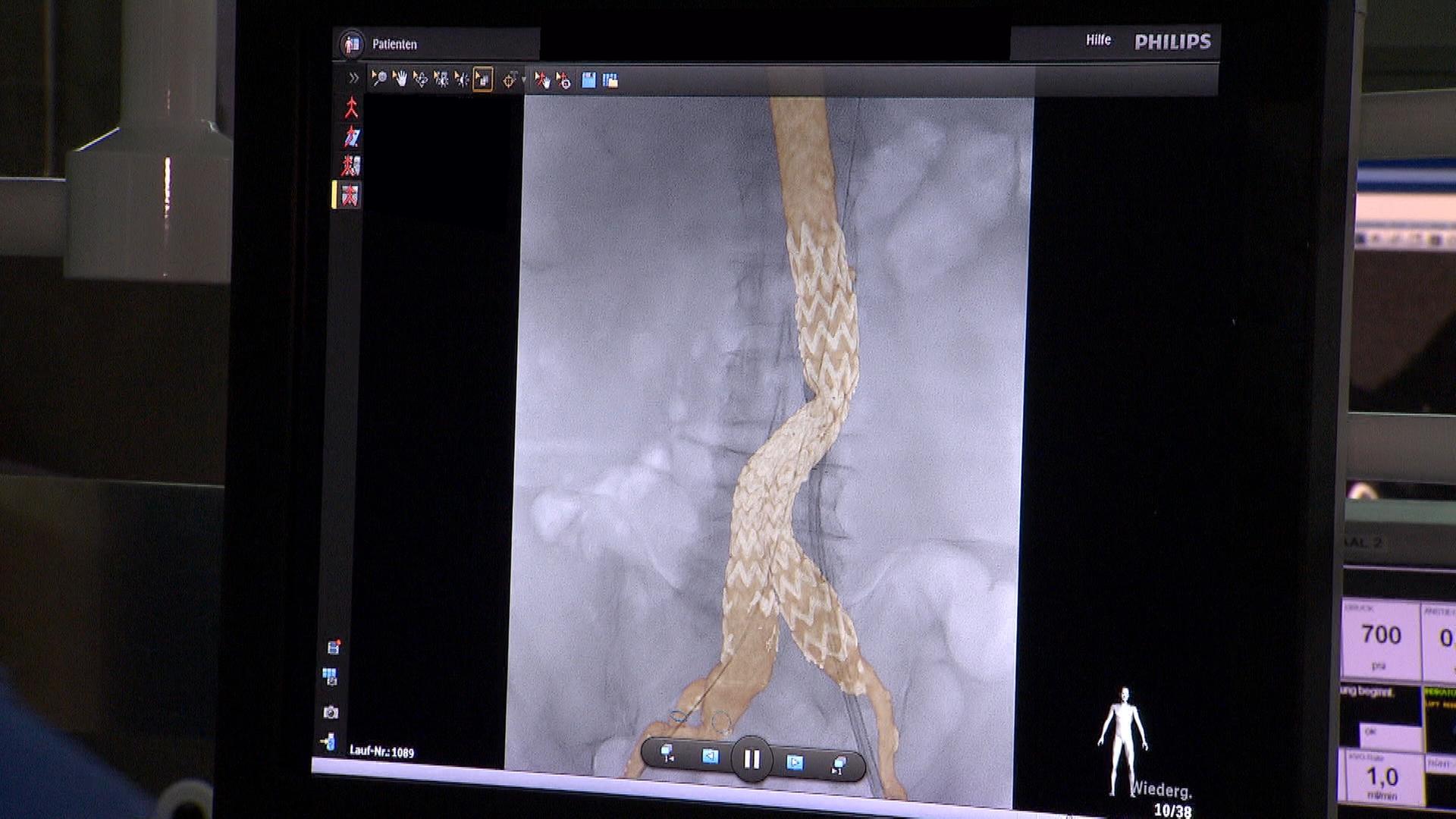Step to next image frame
Screen dimensions: 1456x819
(794, 762)
